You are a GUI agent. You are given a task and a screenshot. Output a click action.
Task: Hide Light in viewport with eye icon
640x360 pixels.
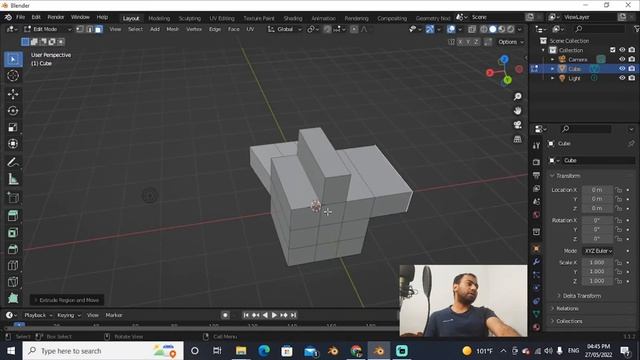tap(622, 78)
